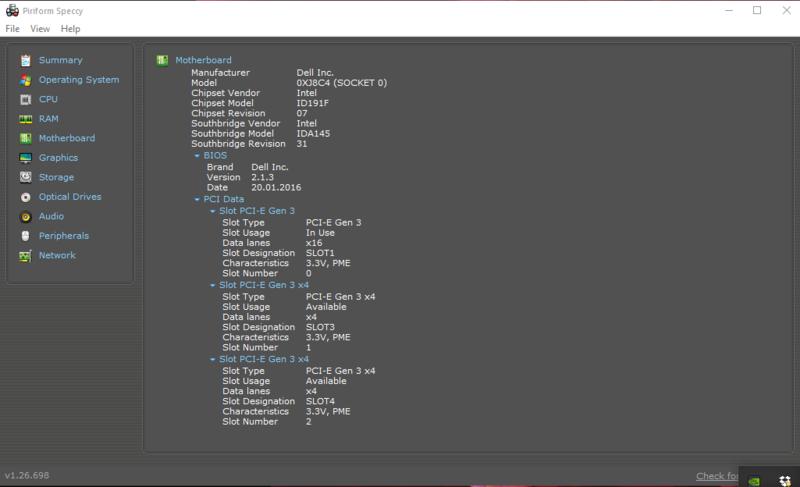Click the Operating System Windows flag icon
Viewport: 800px width, 487px height.
(26, 80)
